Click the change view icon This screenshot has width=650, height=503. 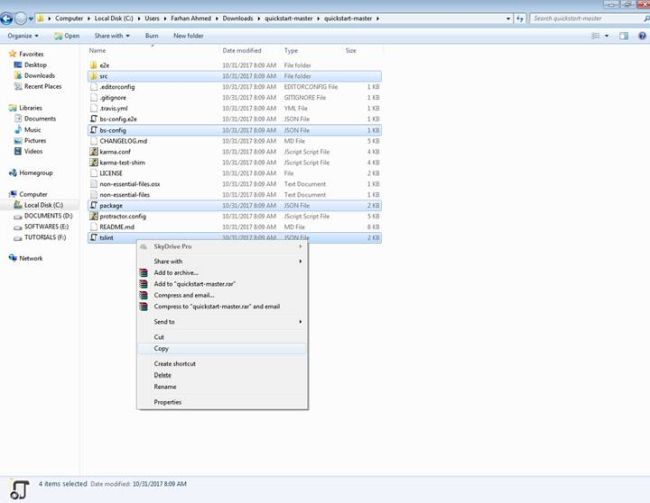(x=596, y=36)
